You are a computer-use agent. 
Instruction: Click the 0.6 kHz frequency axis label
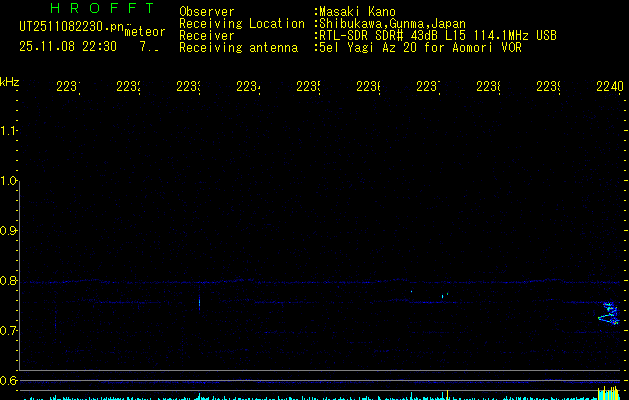[10, 381]
